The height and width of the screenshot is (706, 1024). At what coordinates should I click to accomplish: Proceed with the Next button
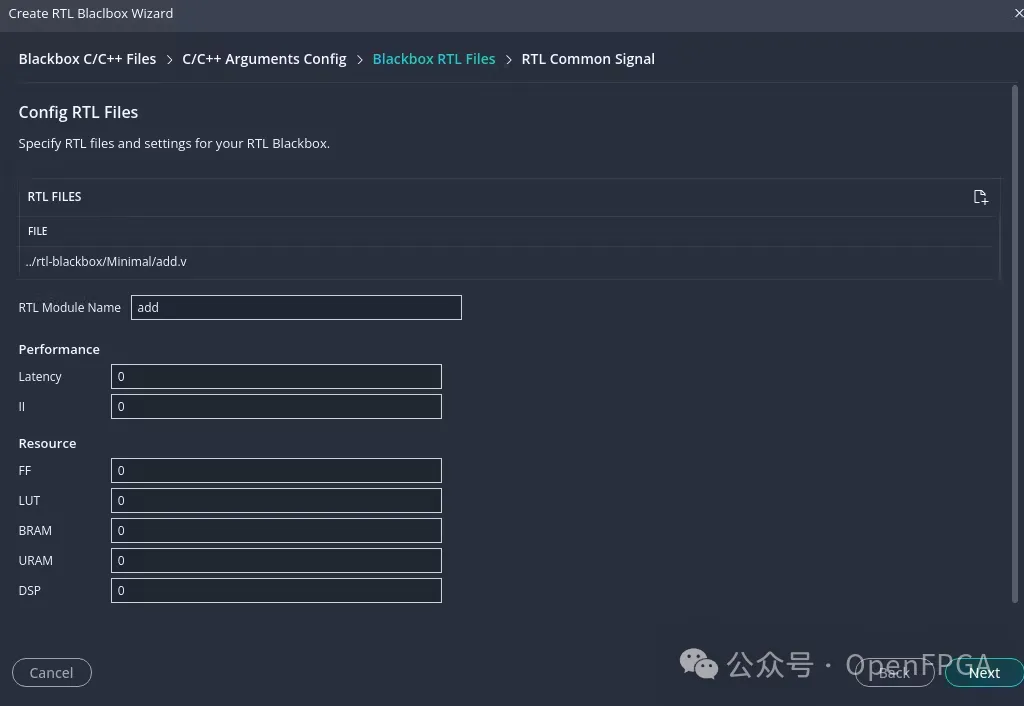point(983,673)
